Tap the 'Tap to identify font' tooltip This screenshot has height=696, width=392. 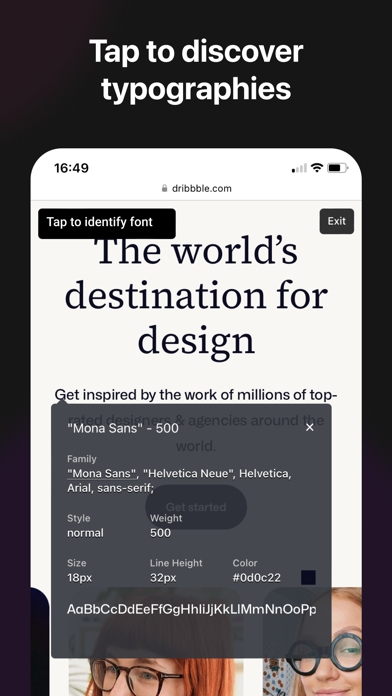(107, 223)
